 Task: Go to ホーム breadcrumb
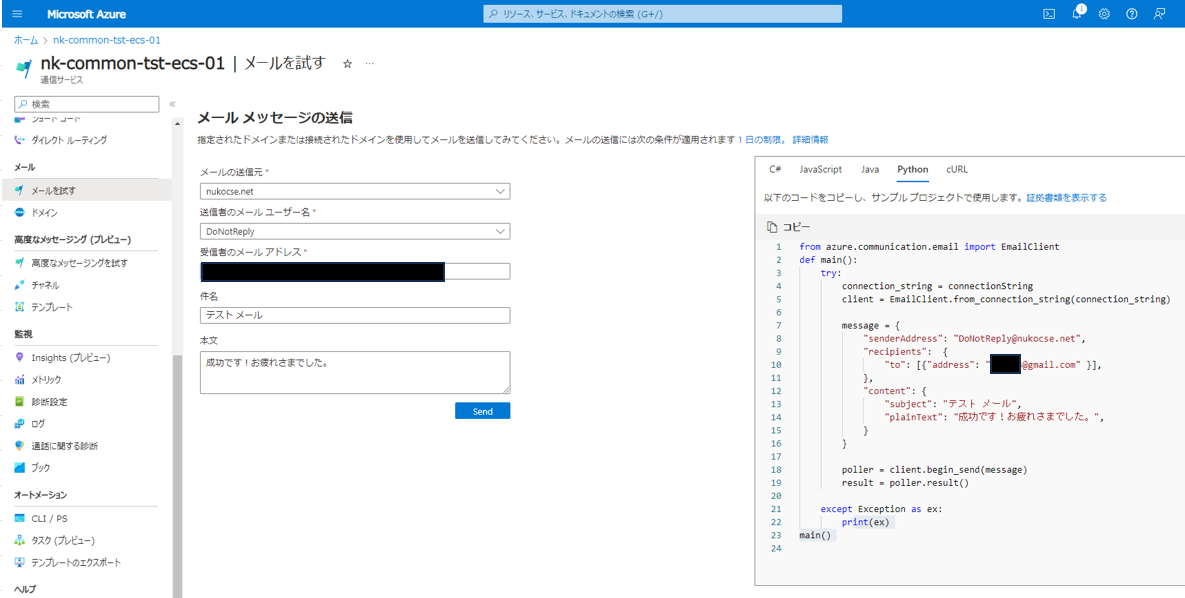pos(26,40)
